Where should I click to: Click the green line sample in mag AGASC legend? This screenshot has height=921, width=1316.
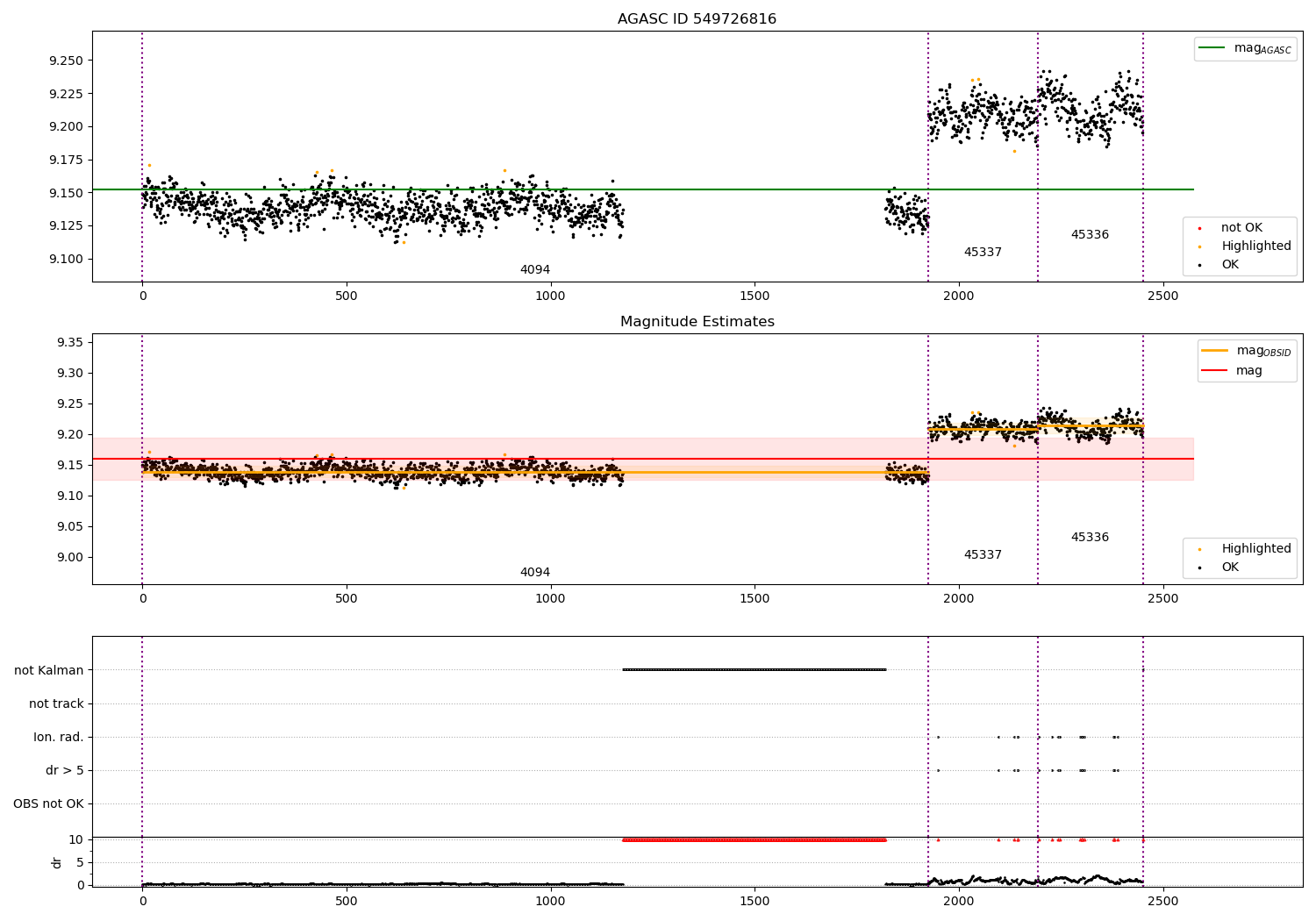(x=1212, y=48)
